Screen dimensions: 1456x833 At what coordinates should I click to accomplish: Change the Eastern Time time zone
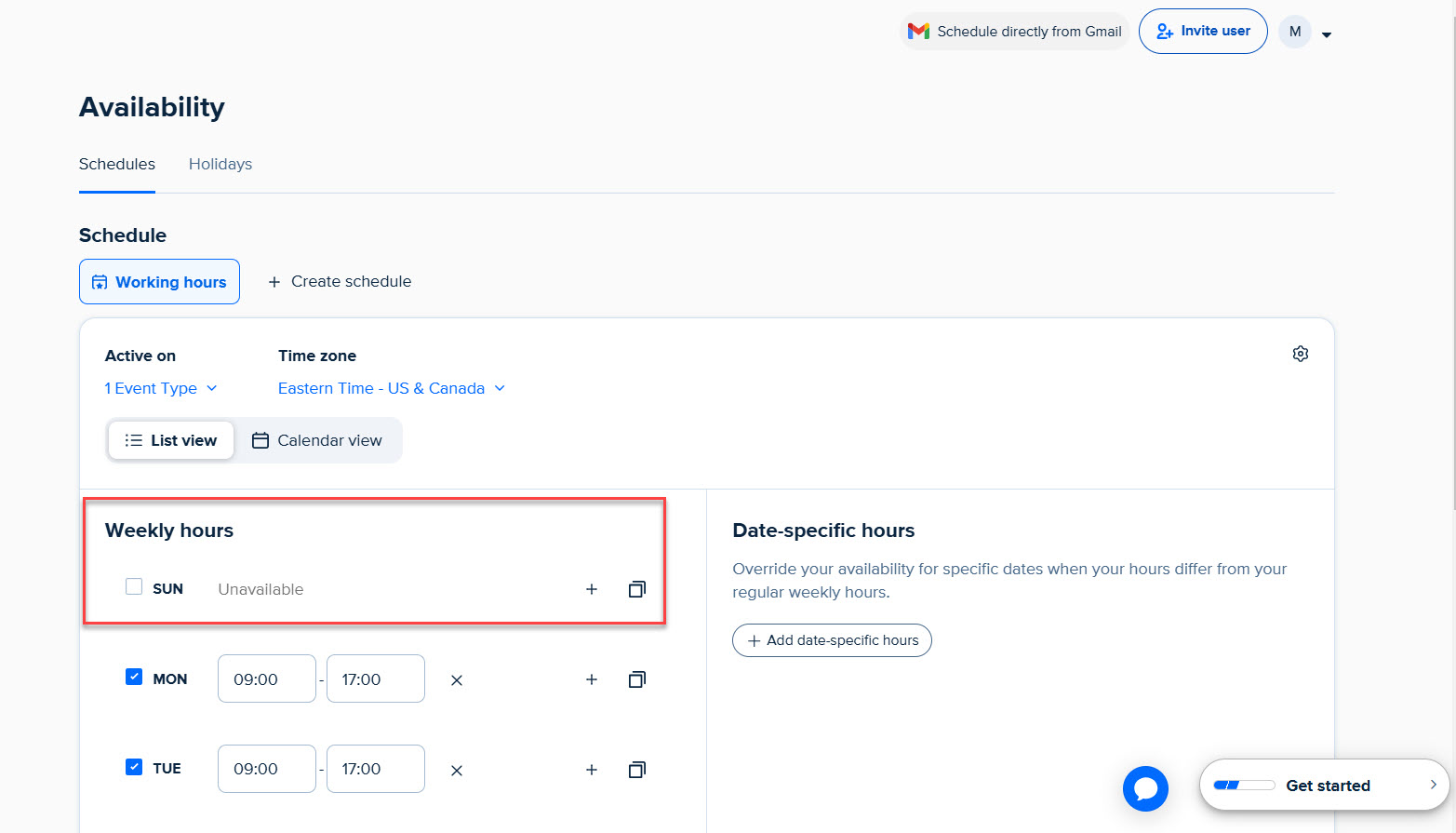click(x=391, y=388)
